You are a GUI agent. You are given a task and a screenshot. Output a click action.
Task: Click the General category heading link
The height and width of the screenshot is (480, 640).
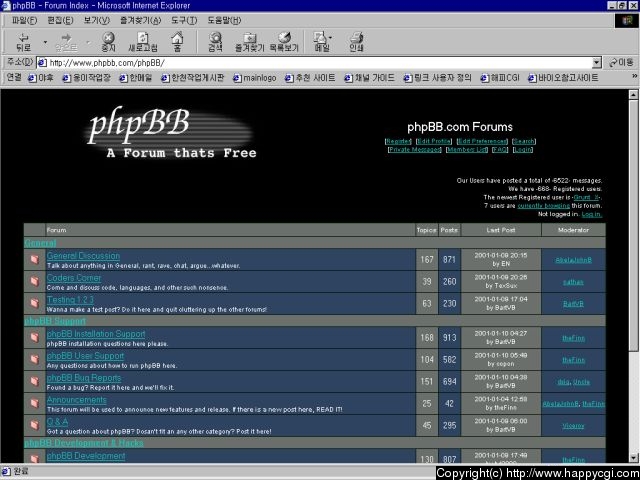coord(40,243)
